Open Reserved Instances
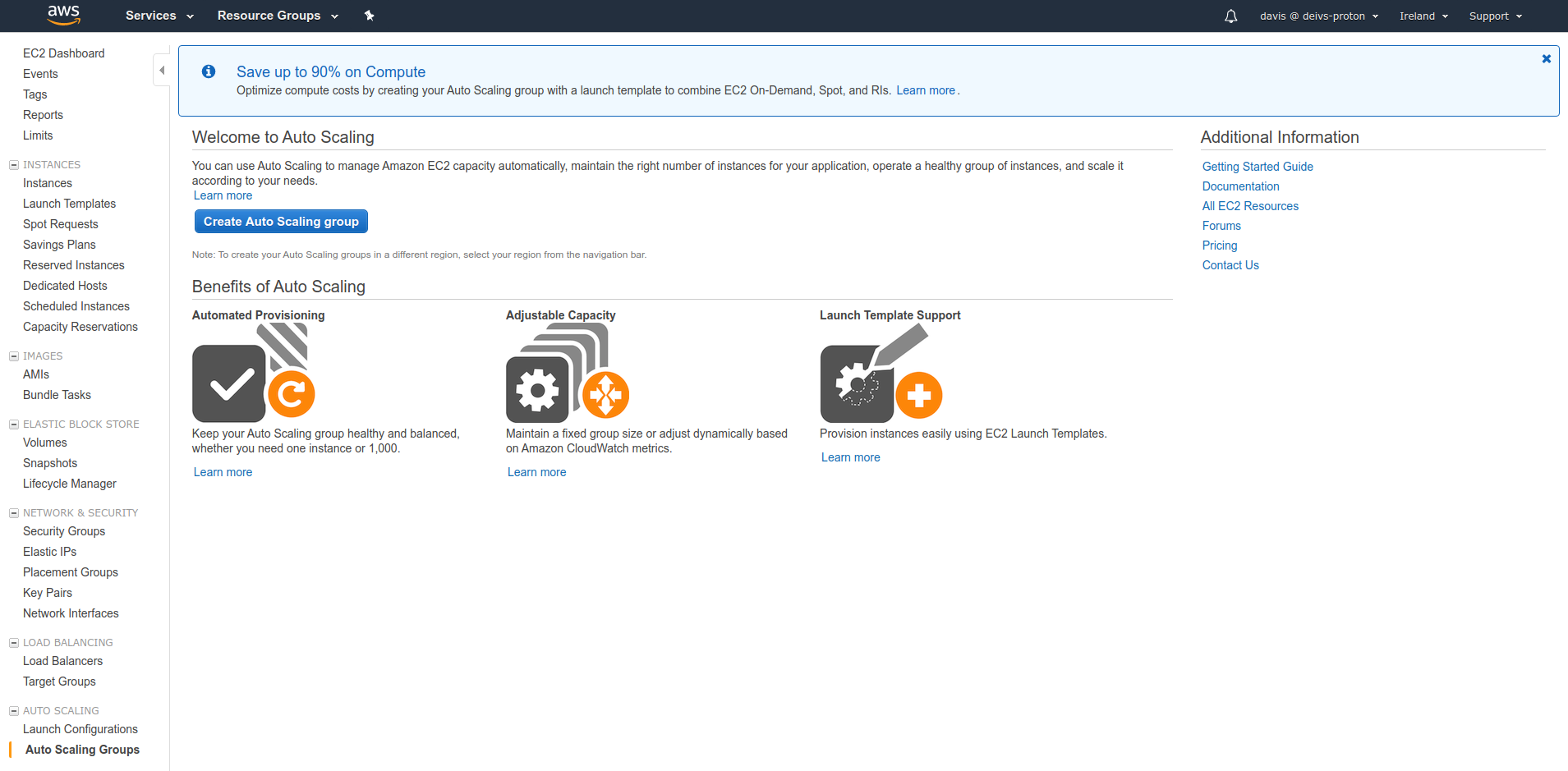 click(74, 265)
